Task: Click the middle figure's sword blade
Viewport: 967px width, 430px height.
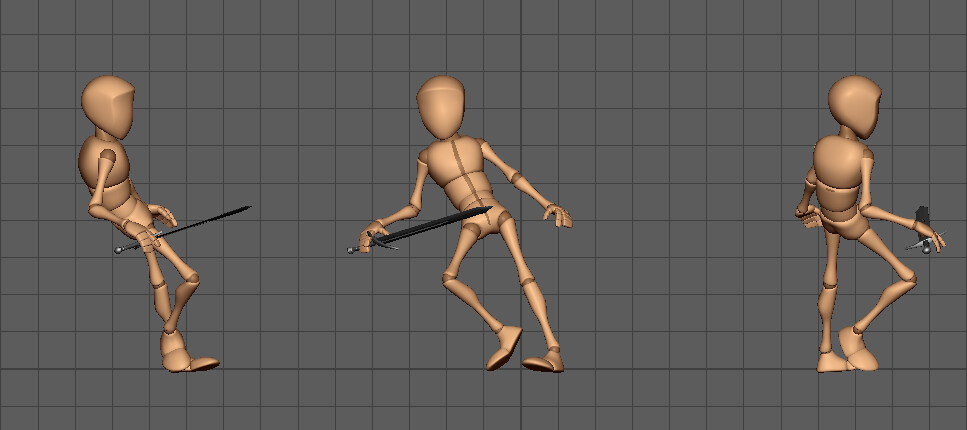Action: [x=440, y=223]
